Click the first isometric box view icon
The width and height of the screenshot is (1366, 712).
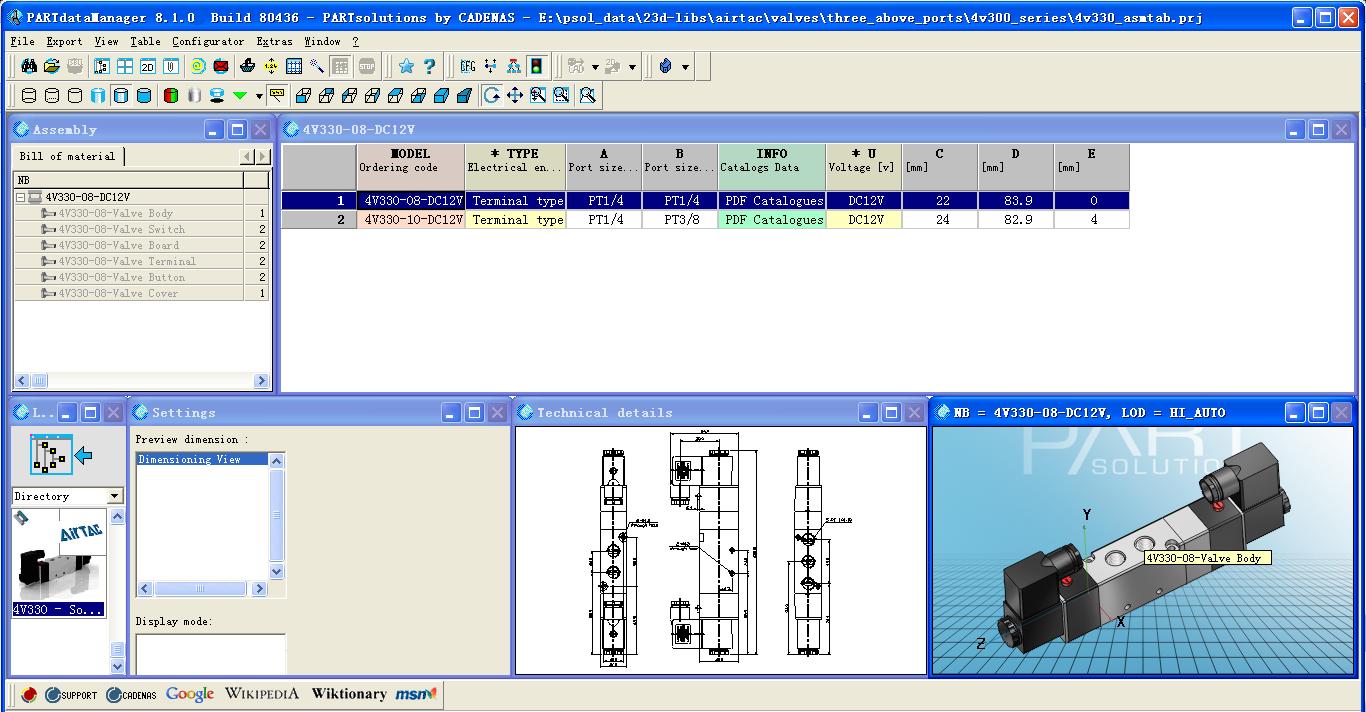pyautogui.click(x=303, y=95)
